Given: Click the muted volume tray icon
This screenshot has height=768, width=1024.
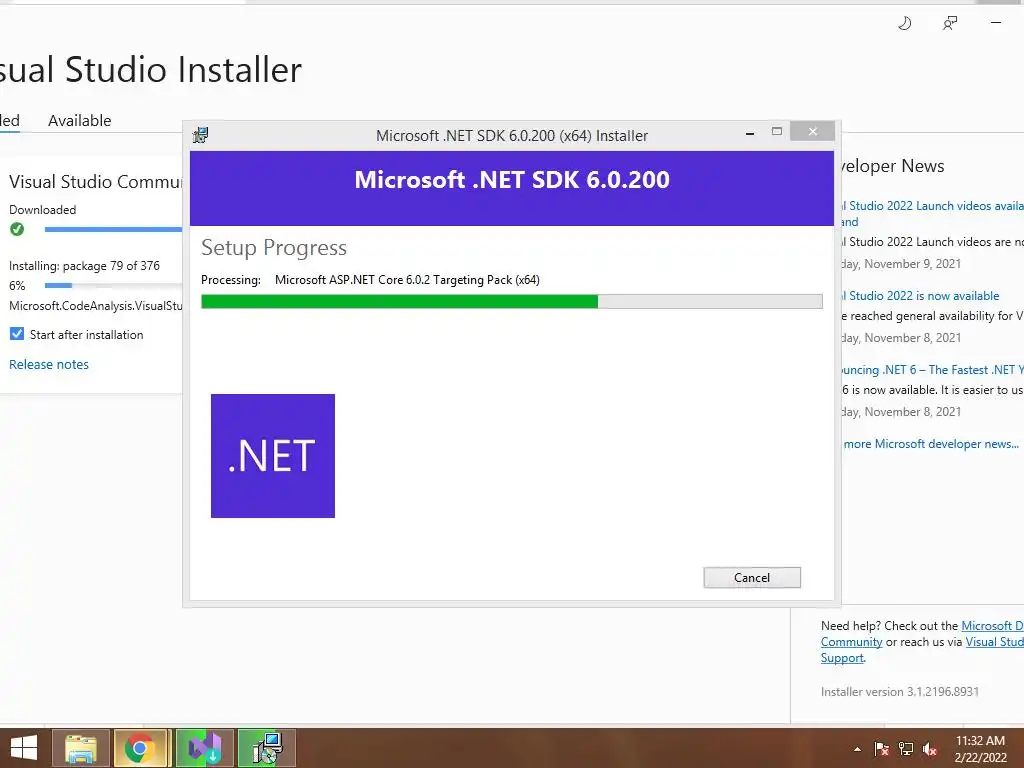Looking at the screenshot, I should pyautogui.click(x=930, y=749).
